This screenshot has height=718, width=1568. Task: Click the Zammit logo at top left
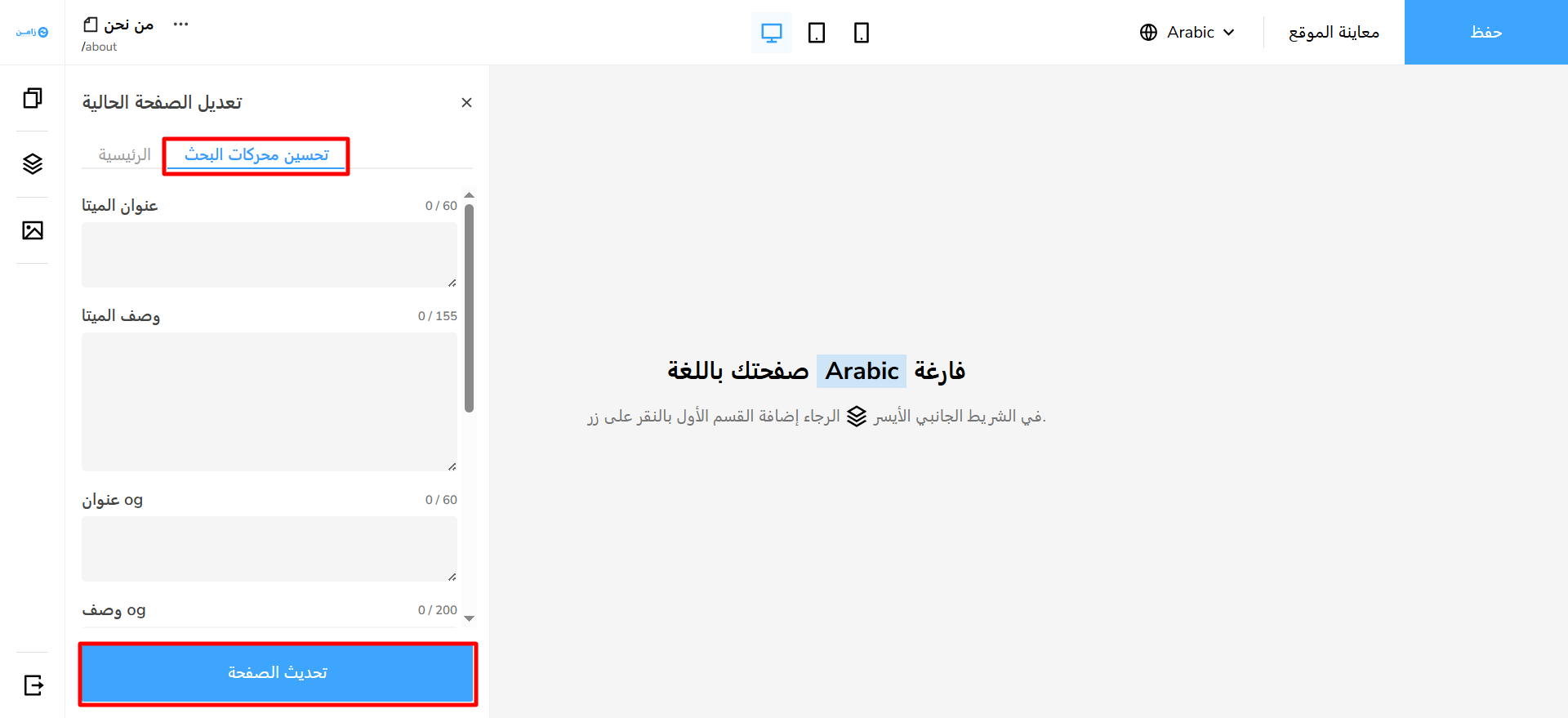(32, 32)
